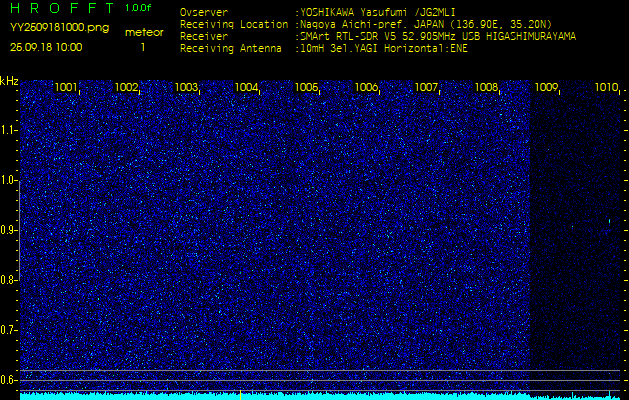Image resolution: width=629 pixels, height=400 pixels.
Task: Click the 1010 time marker
Action: [606, 88]
